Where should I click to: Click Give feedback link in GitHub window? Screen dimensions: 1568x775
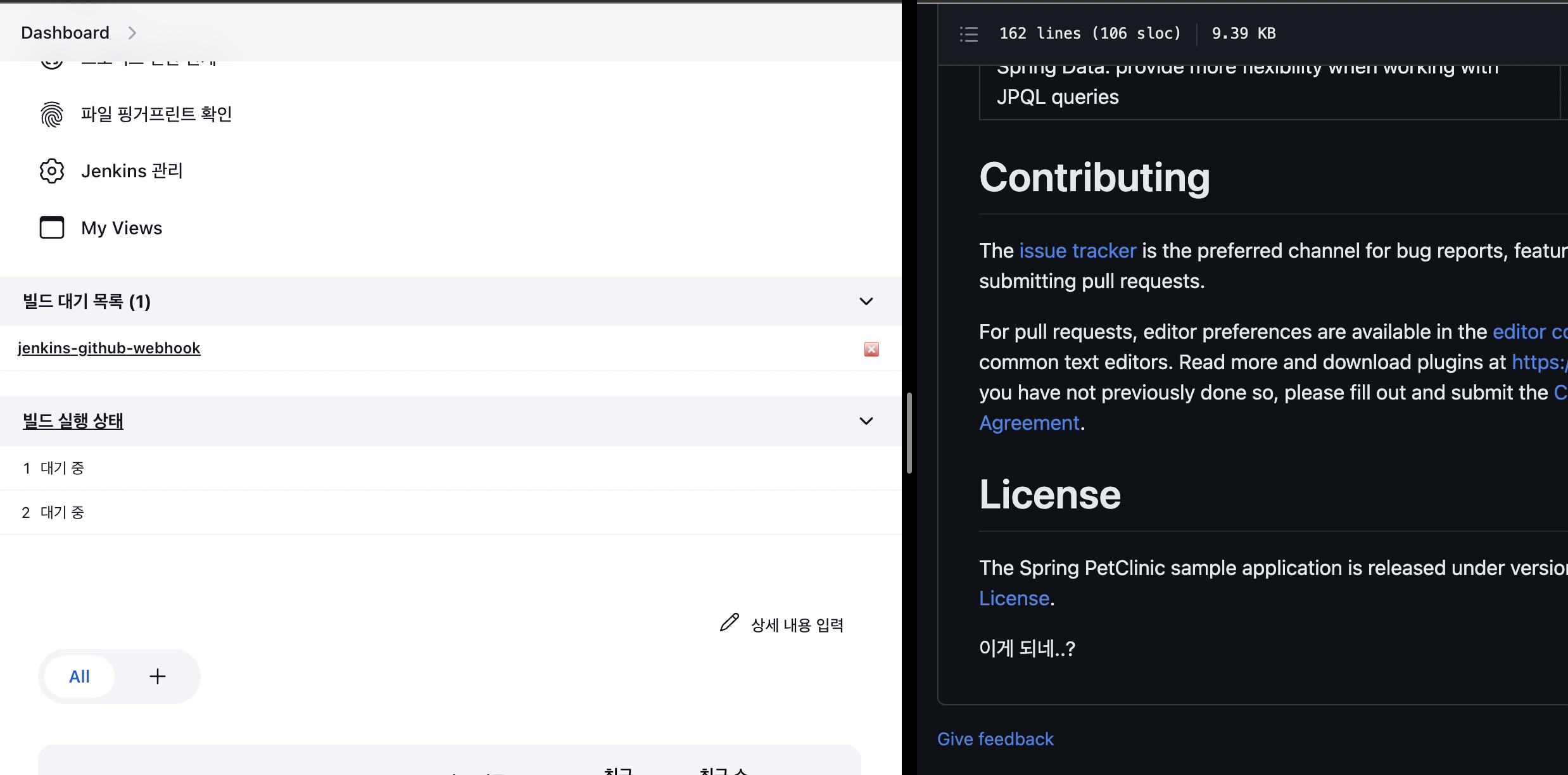click(x=996, y=739)
